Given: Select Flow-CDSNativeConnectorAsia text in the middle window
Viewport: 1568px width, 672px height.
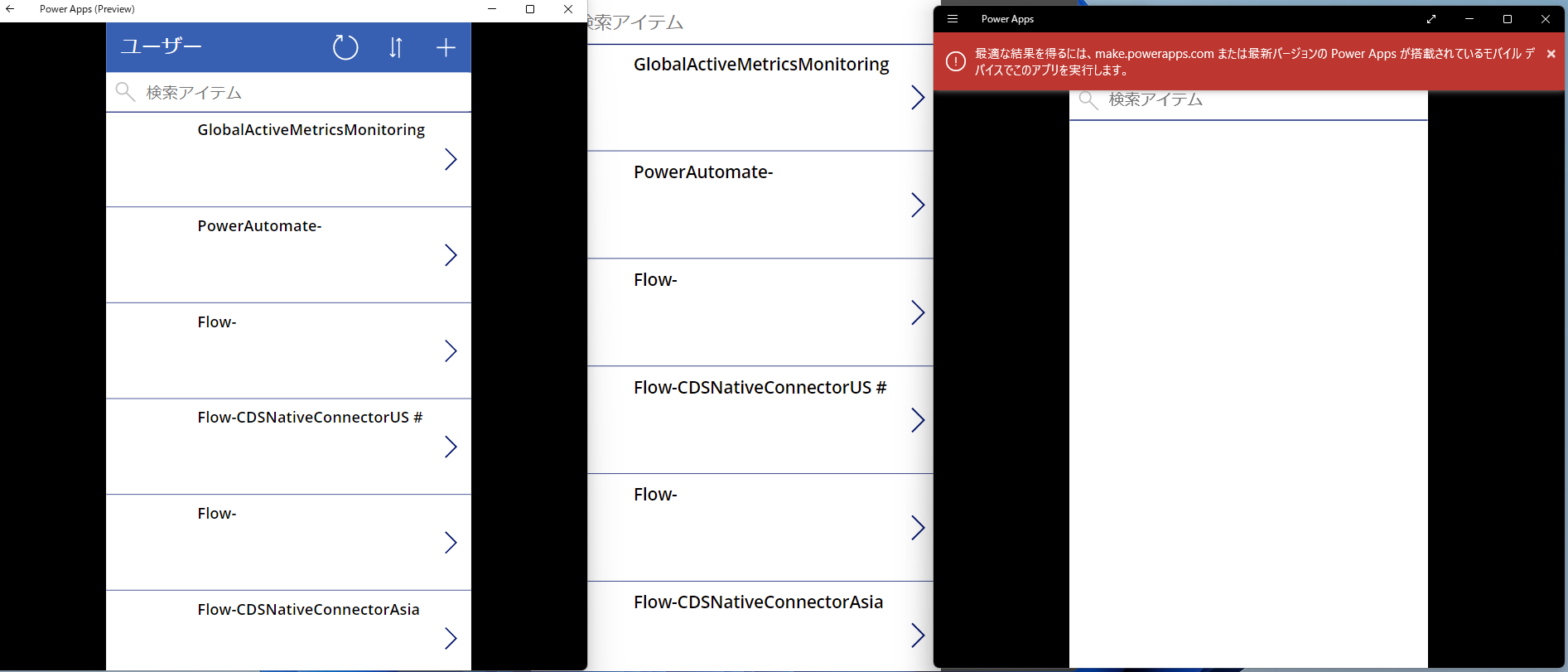Looking at the screenshot, I should [x=759, y=602].
